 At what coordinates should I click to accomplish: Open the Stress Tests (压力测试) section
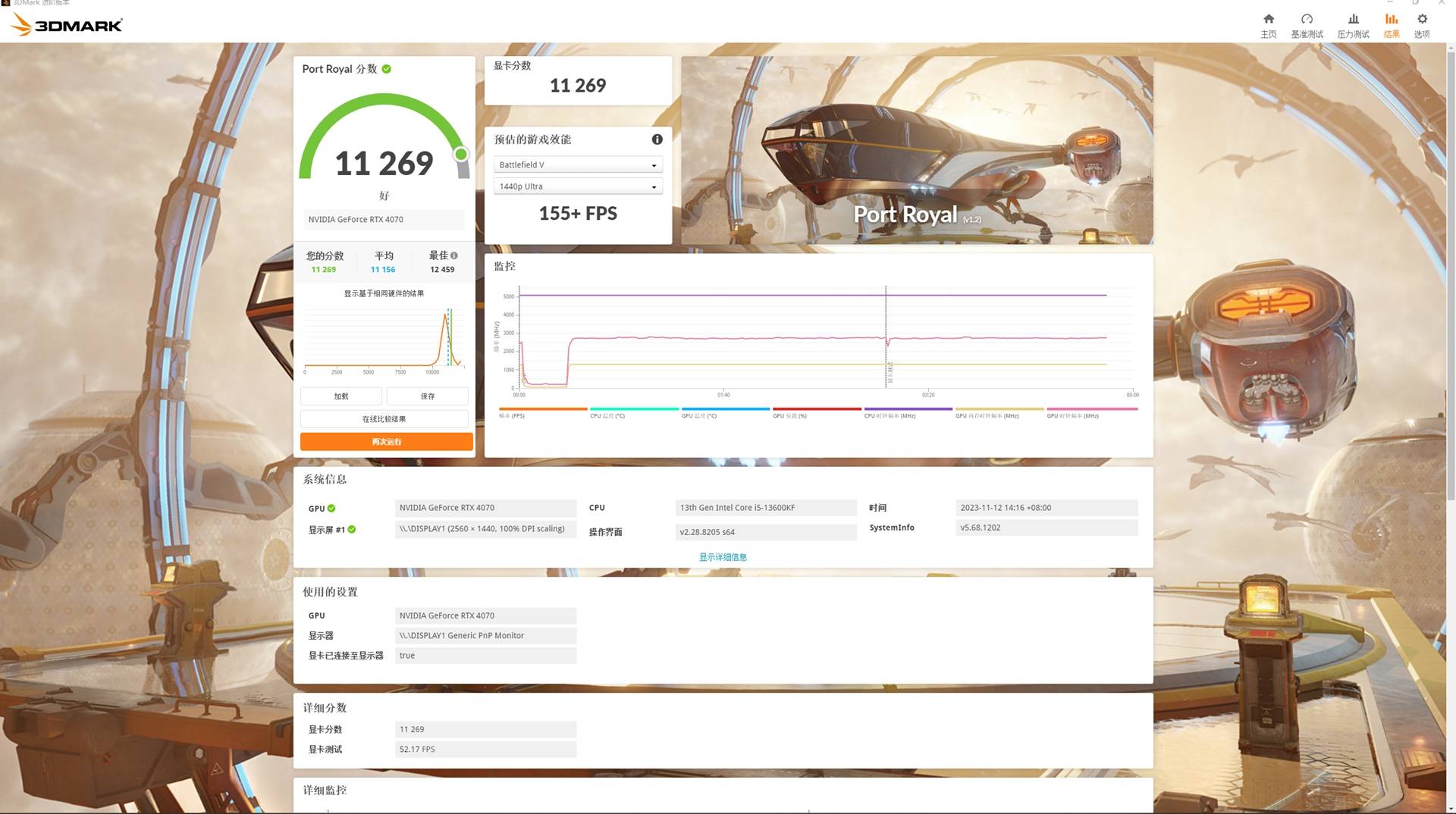[1353, 25]
